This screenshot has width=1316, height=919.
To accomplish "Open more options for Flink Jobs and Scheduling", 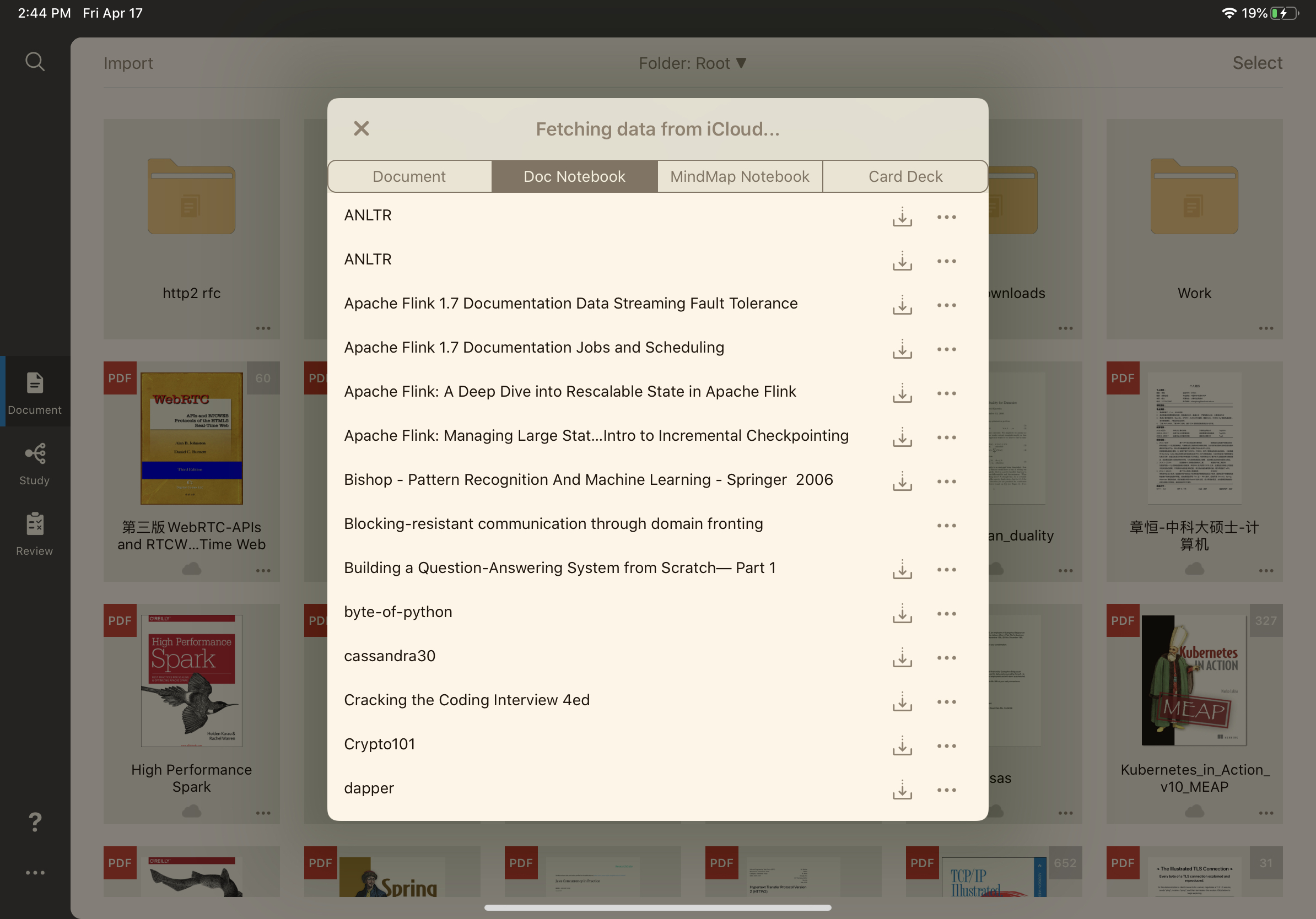I will tap(946, 349).
